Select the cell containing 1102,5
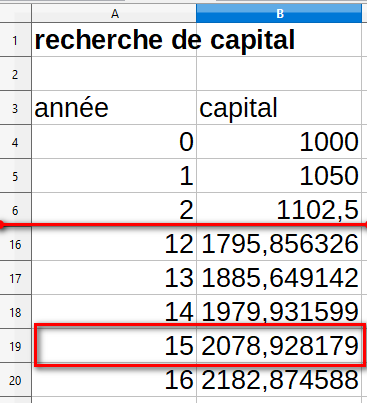367x403 pixels. [279, 209]
